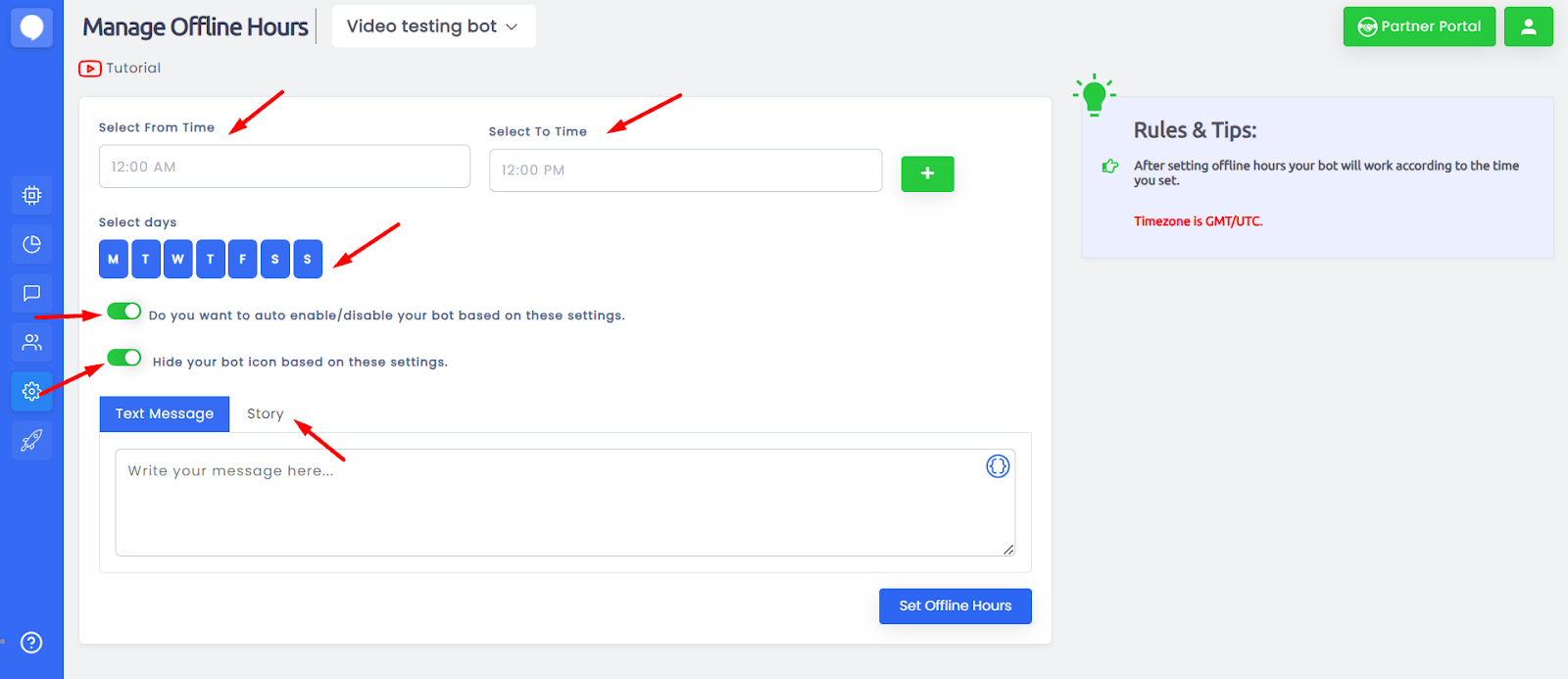The image size is (1568, 679).
Task: Open the Select From Time picker
Action: tap(284, 167)
